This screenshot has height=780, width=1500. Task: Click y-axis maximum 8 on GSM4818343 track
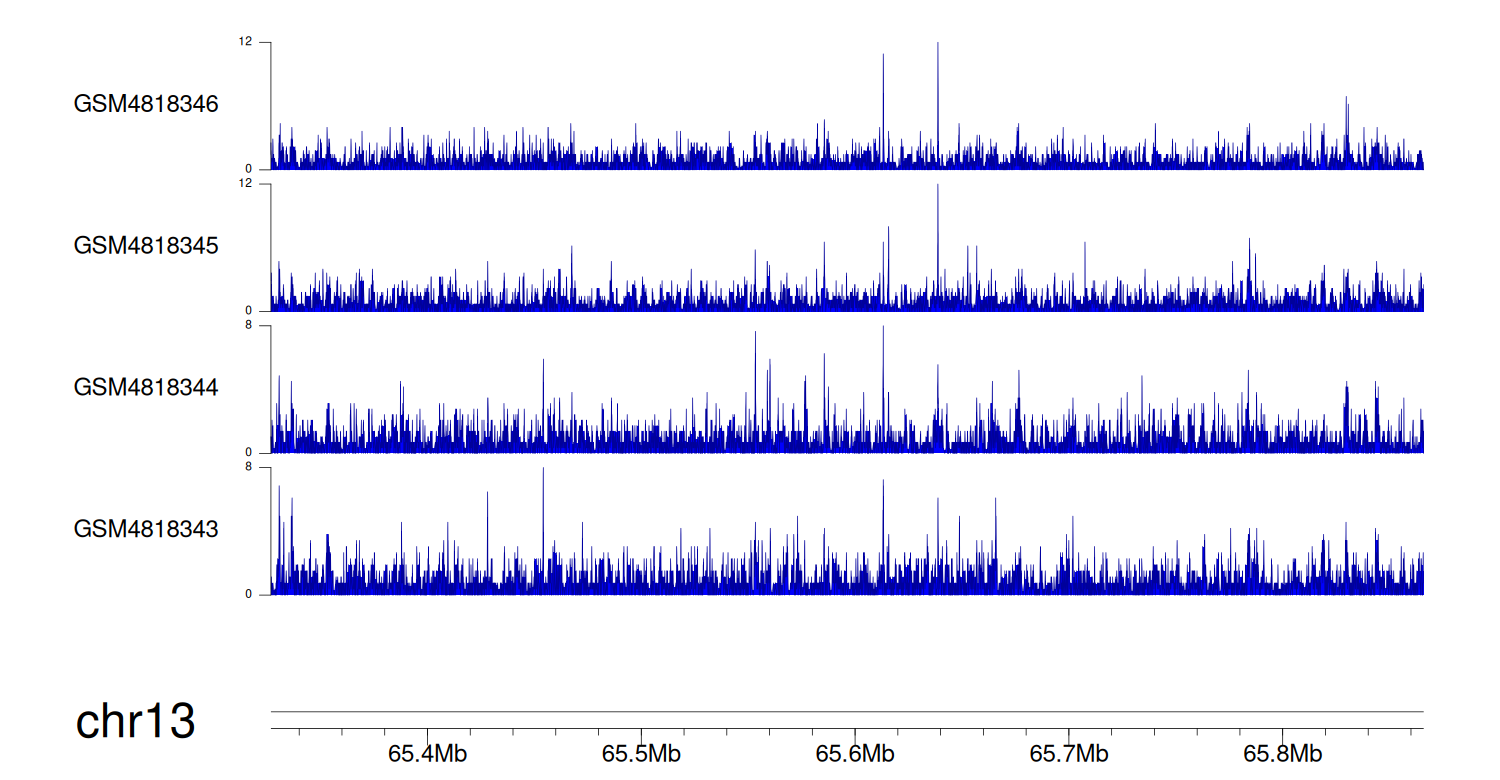point(249,467)
